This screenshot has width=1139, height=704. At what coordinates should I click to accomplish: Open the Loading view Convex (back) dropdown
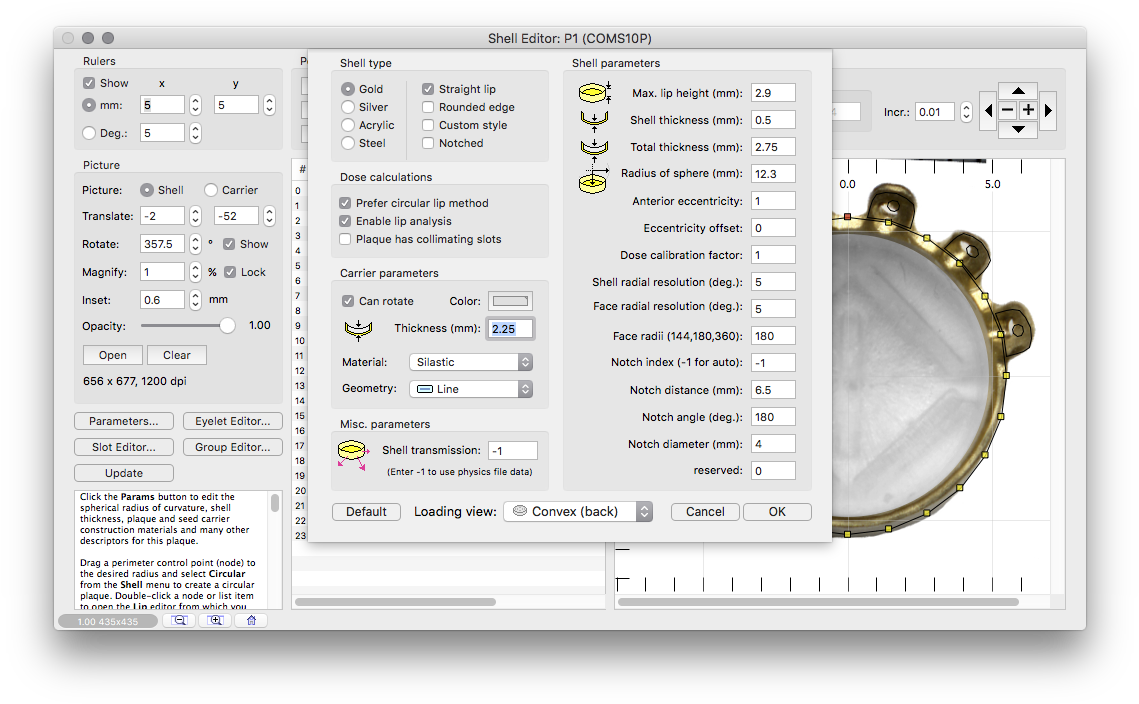click(578, 511)
